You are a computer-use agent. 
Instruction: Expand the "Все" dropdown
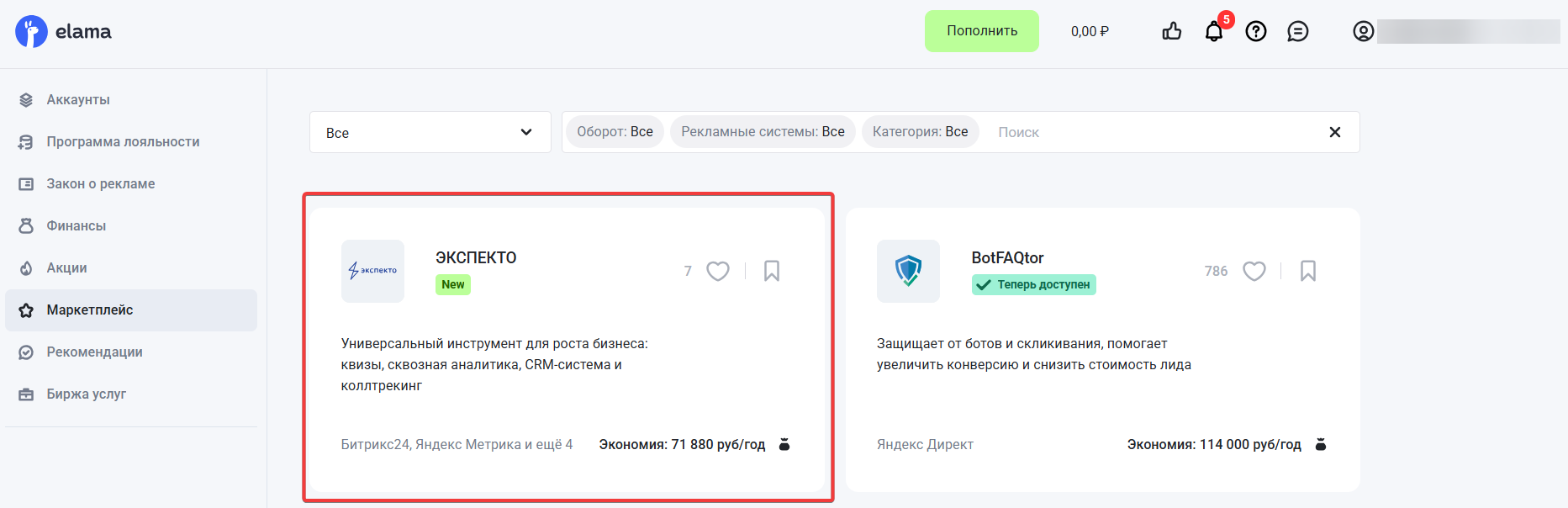click(430, 133)
